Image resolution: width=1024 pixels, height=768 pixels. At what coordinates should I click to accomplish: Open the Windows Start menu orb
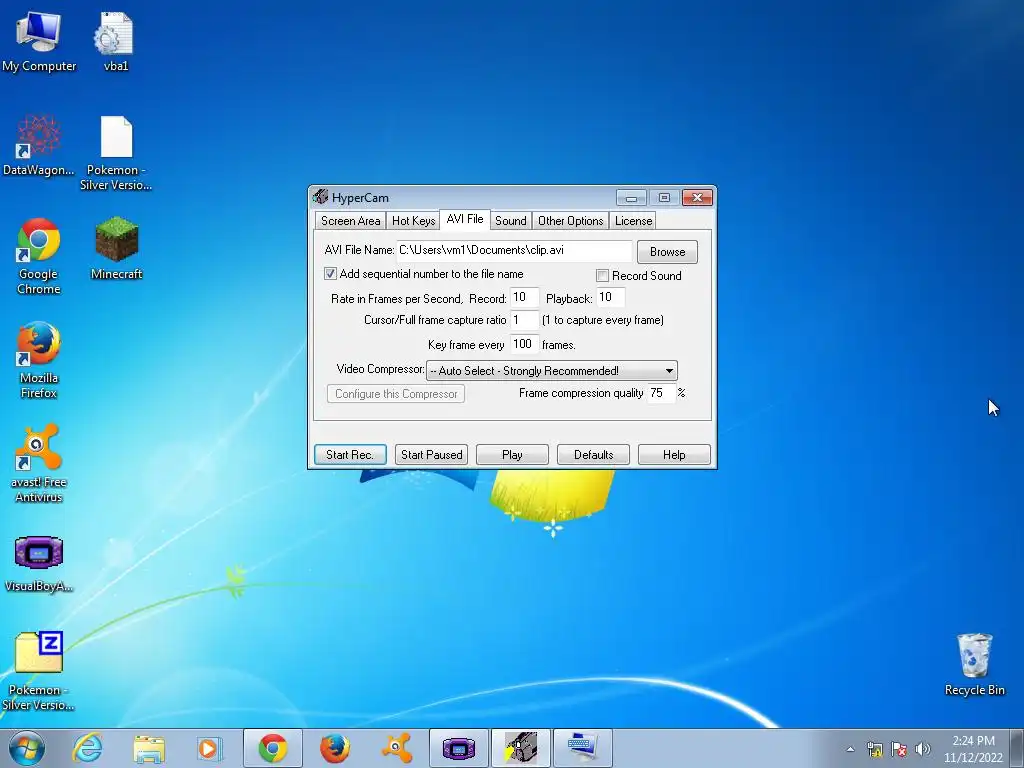[x=26, y=748]
